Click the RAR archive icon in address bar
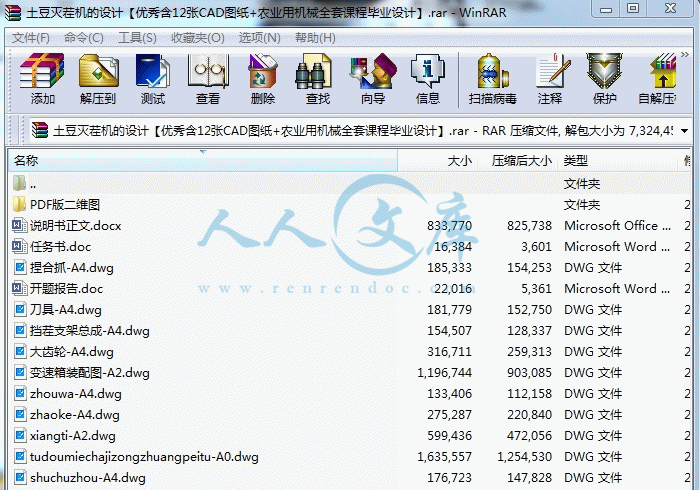 click(40, 130)
